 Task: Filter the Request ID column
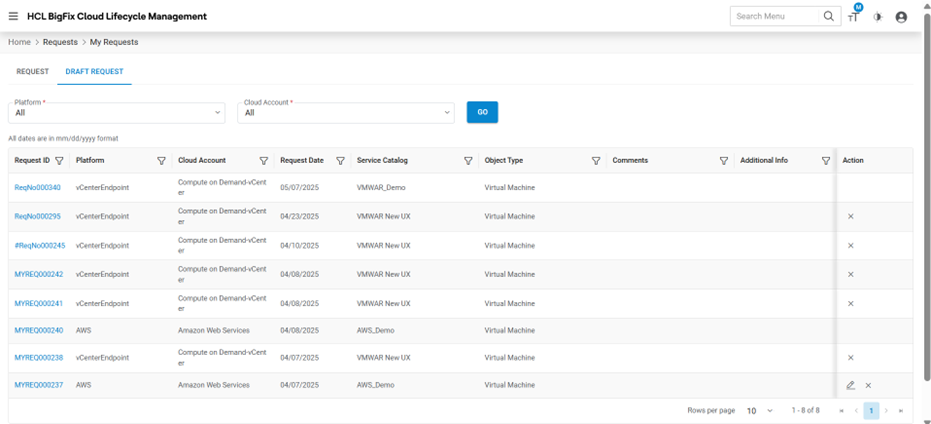59,161
